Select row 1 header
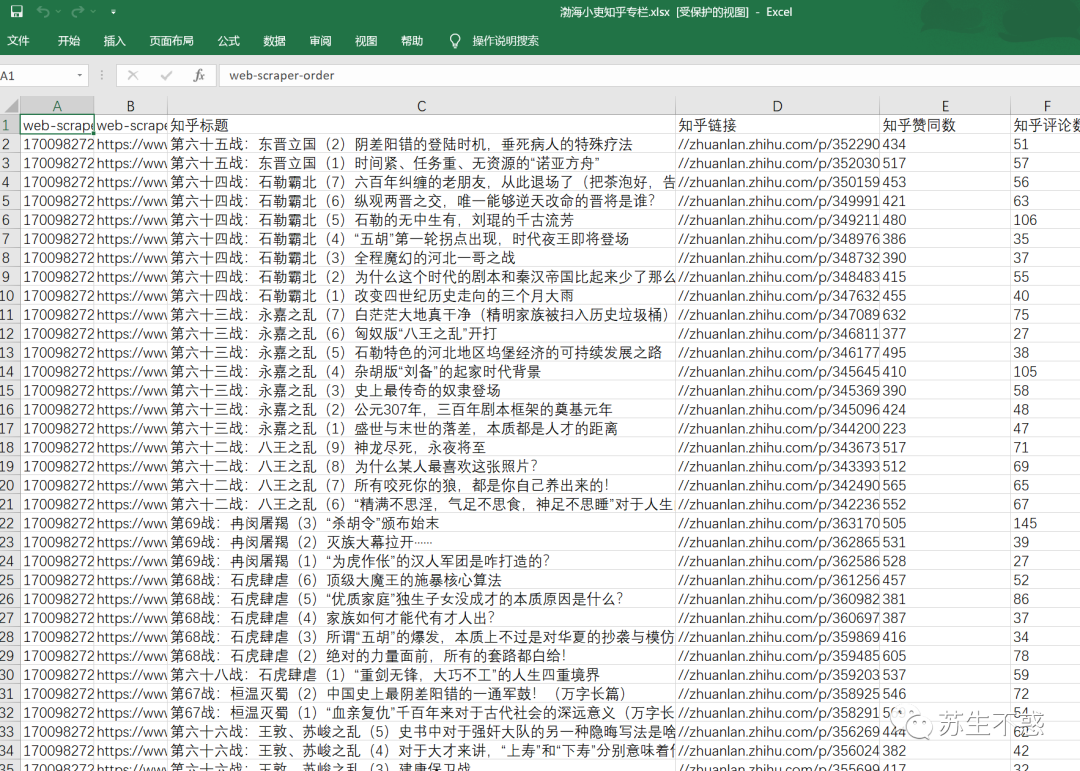Screen dimensions: 1080x771 10,125
